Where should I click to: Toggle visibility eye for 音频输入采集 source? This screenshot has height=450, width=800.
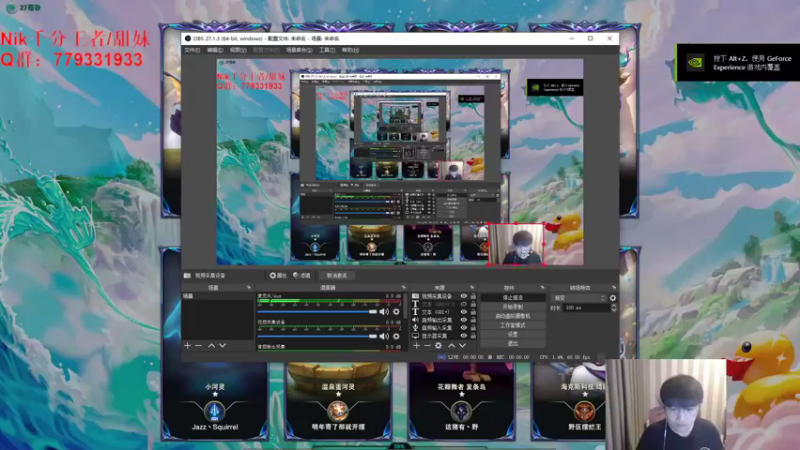pos(464,328)
